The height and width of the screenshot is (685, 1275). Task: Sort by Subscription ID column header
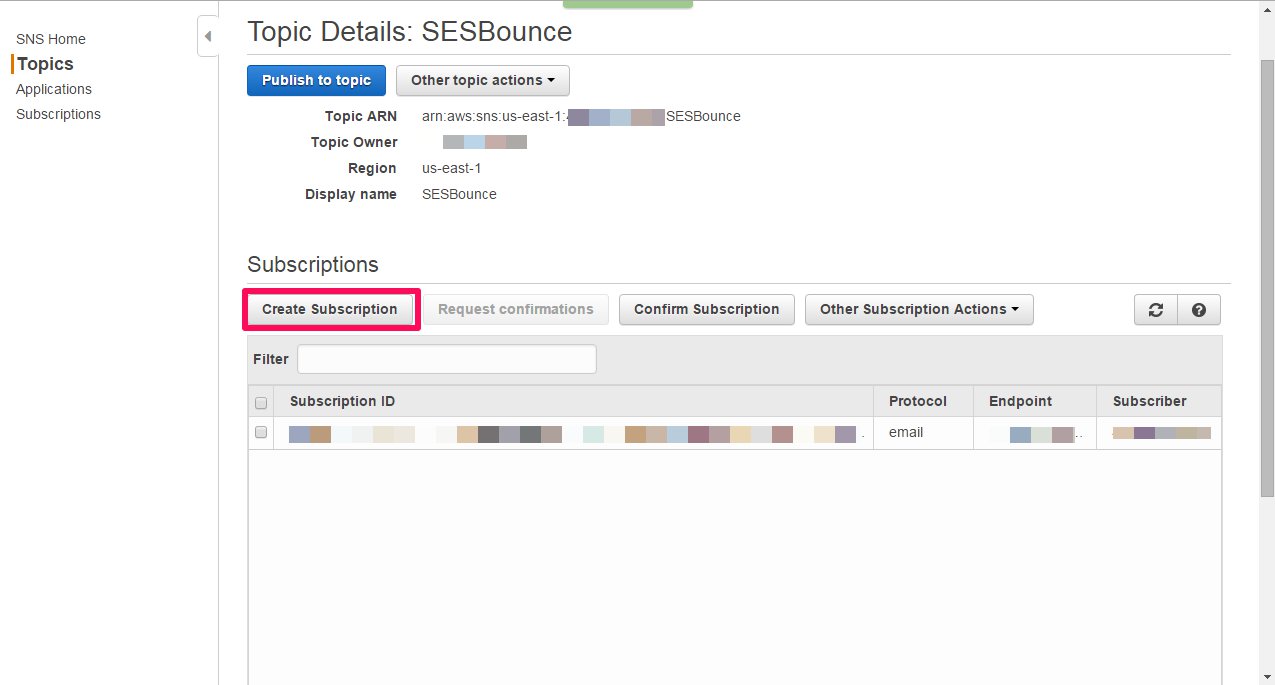(573, 401)
